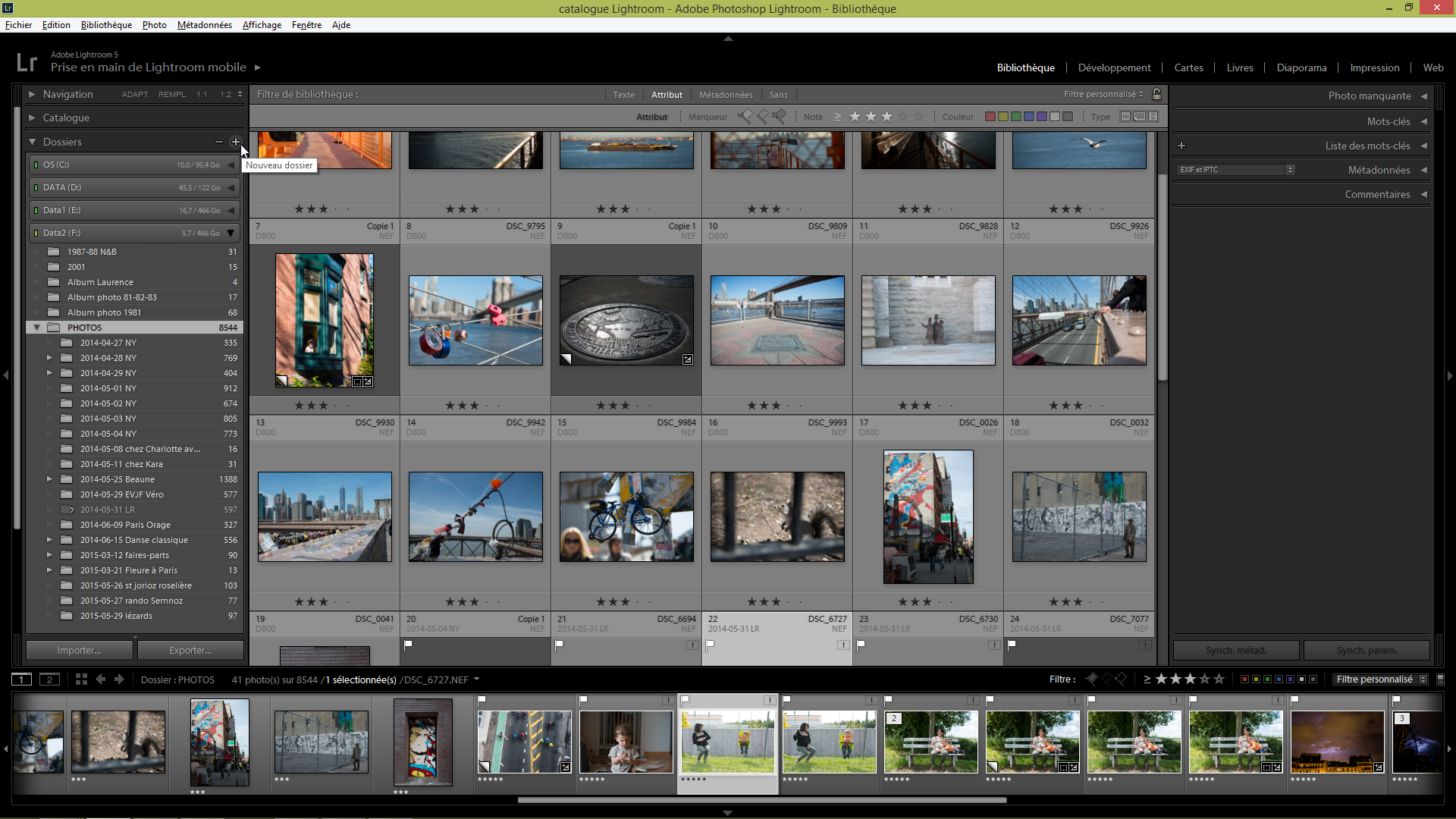Expand the 2014-05-25 Beaune folder
1456x819 pixels.
coord(49,479)
